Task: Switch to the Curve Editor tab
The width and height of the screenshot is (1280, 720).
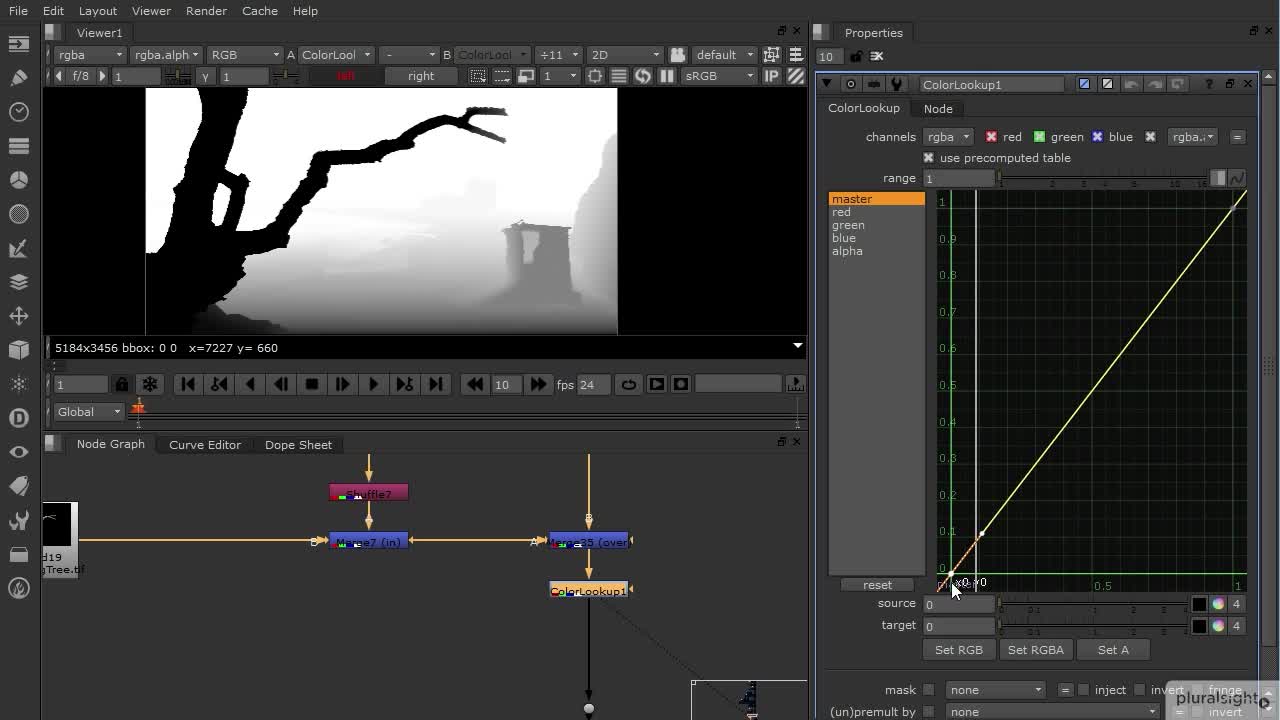Action: coord(205,445)
